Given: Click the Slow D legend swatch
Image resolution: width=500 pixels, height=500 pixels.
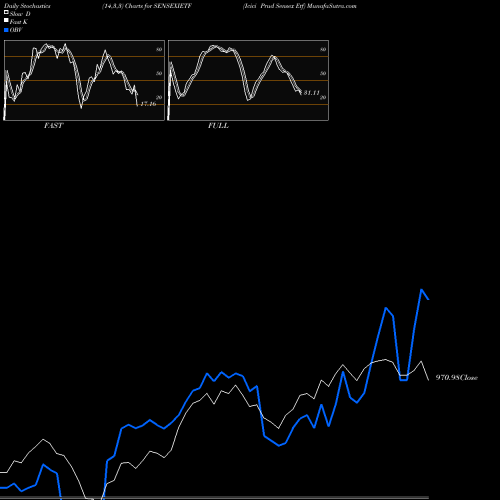Looking at the screenshot, I should 6,13.
